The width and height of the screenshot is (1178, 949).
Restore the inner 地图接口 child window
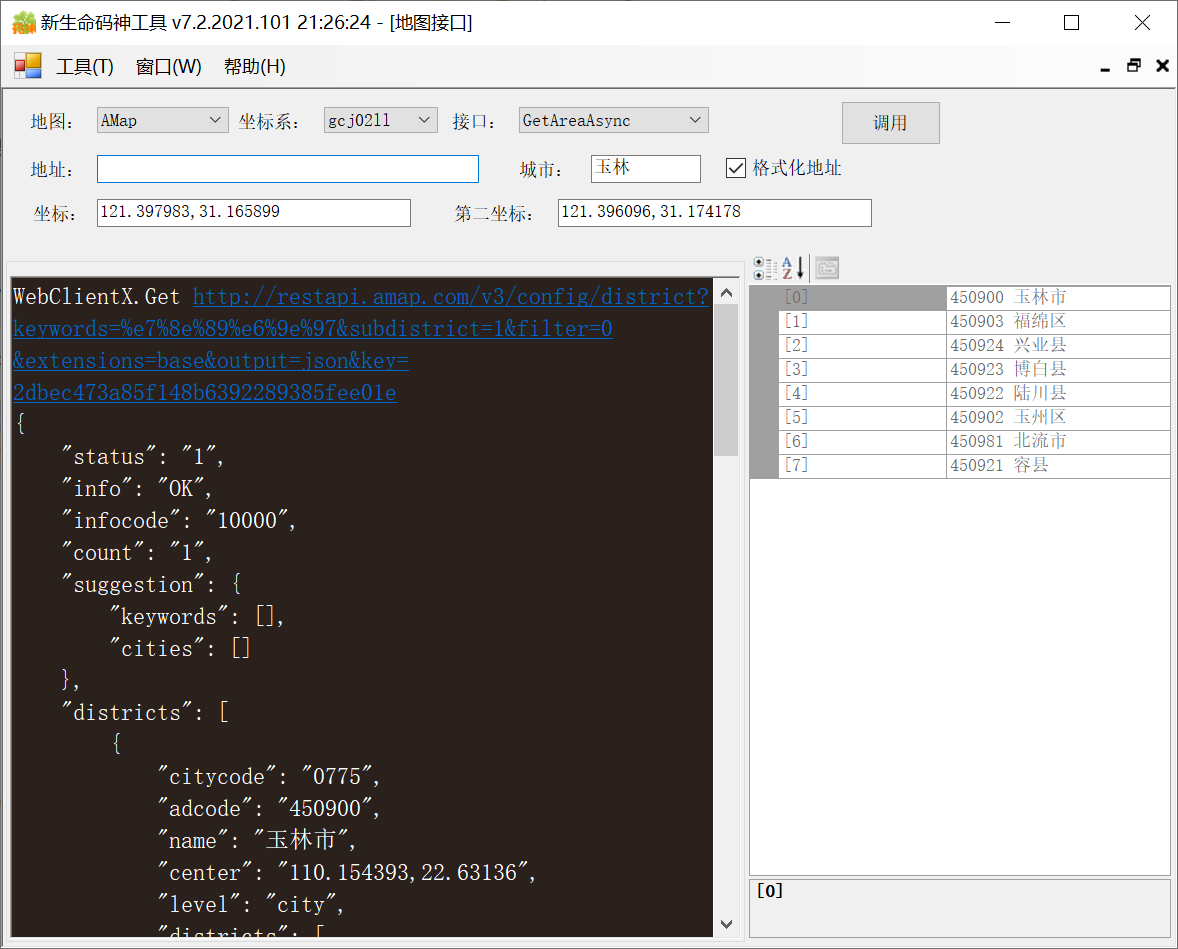(x=1134, y=66)
